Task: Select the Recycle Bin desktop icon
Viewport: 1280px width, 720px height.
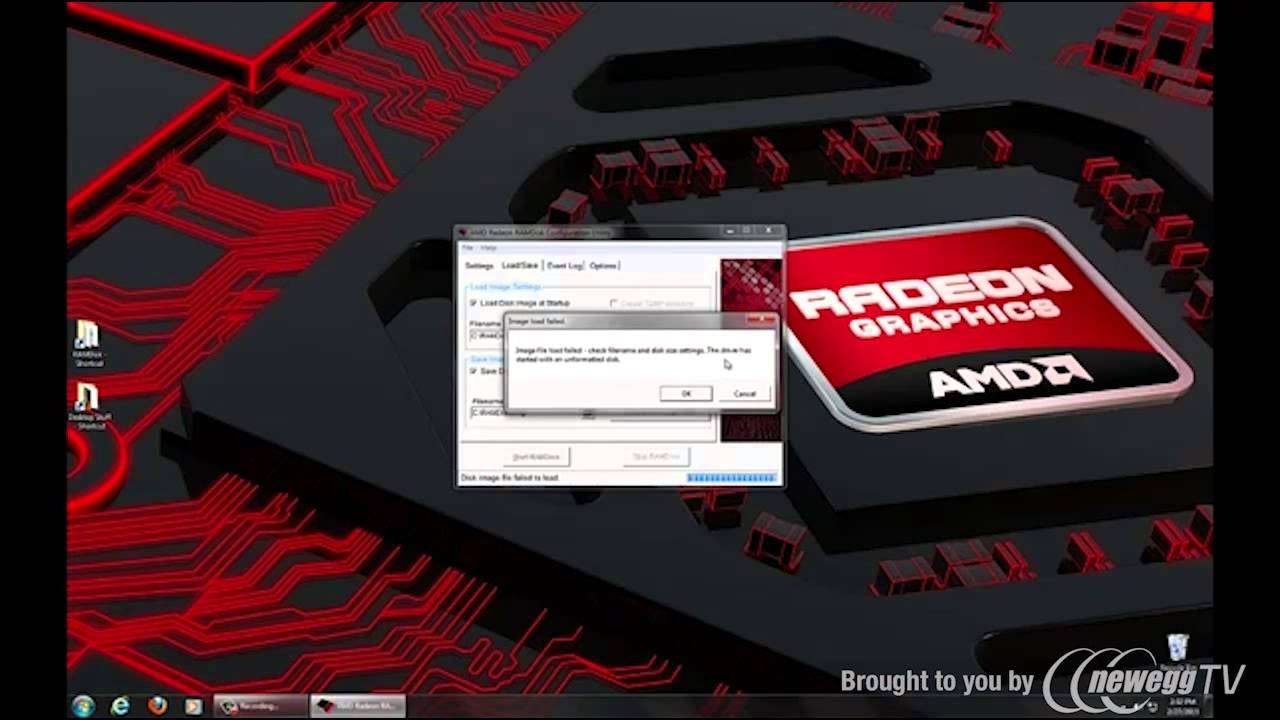Action: coord(1178,652)
